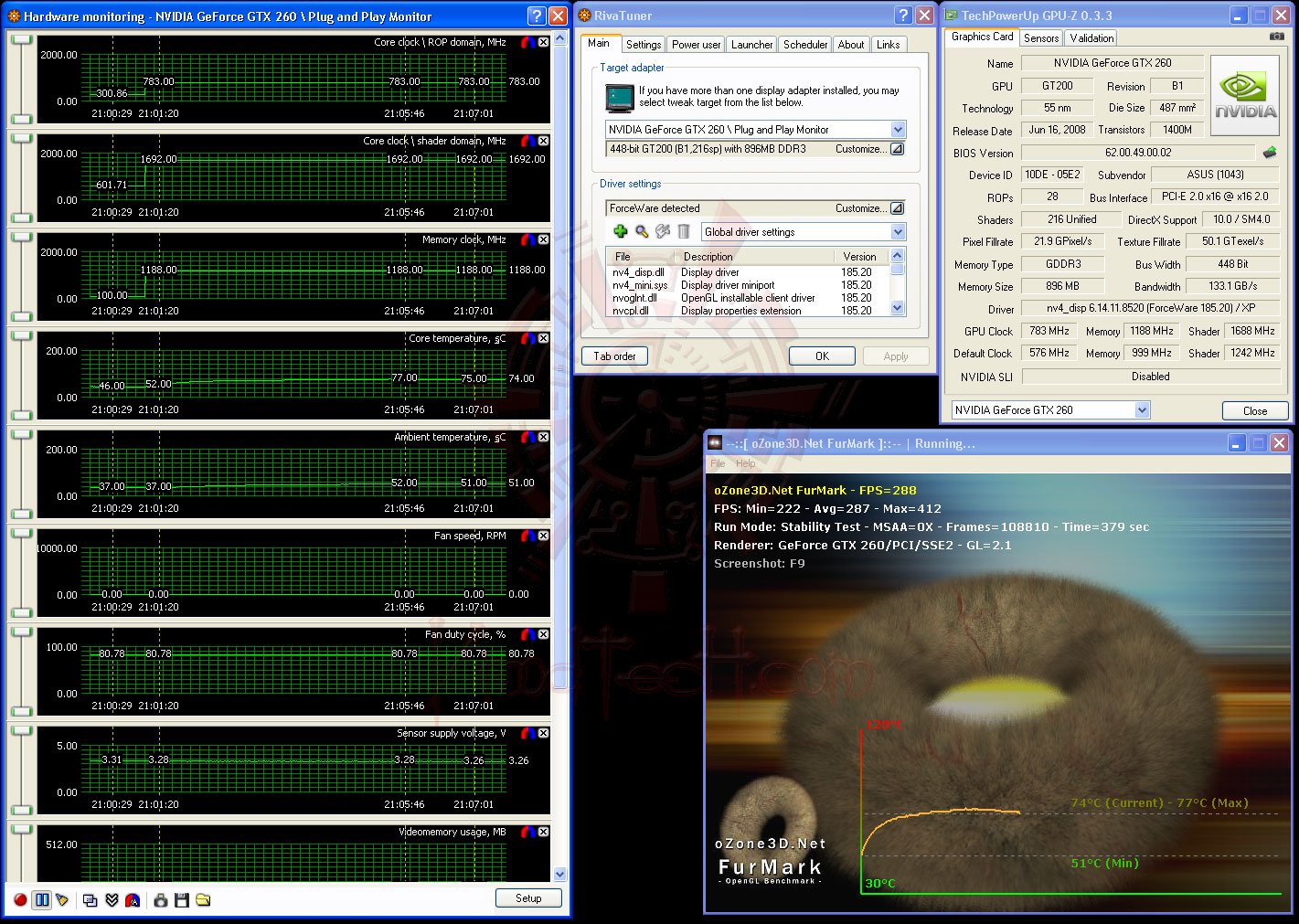
Task: Click the GPU-Z camera screenshot icon
Action: (x=1277, y=37)
